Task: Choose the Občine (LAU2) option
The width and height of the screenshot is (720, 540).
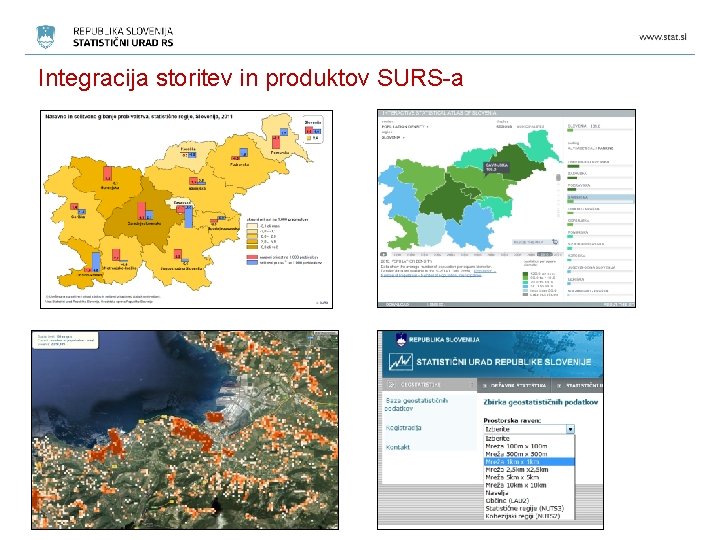Action: point(529,501)
